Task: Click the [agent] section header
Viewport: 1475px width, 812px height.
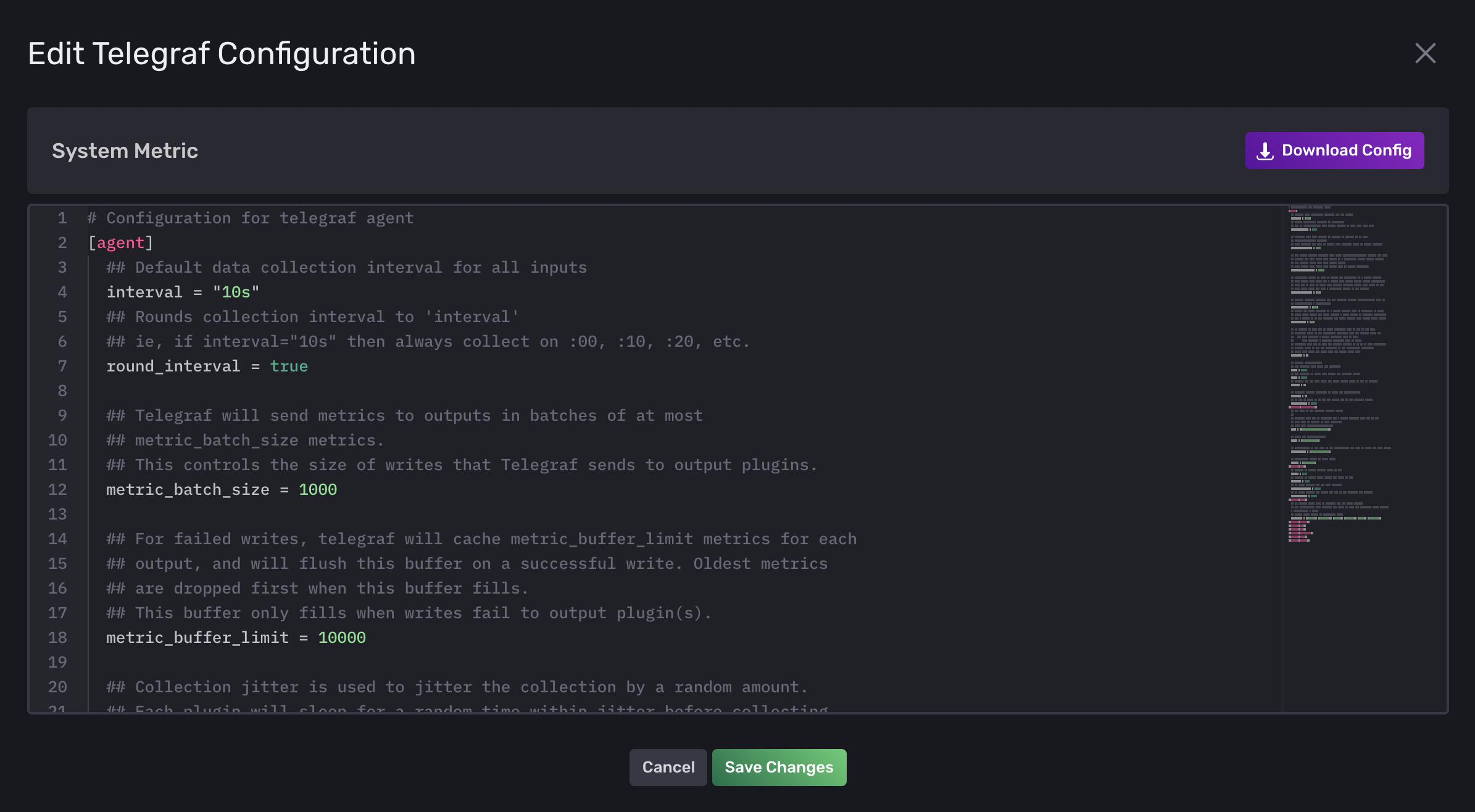Action: [x=120, y=242]
